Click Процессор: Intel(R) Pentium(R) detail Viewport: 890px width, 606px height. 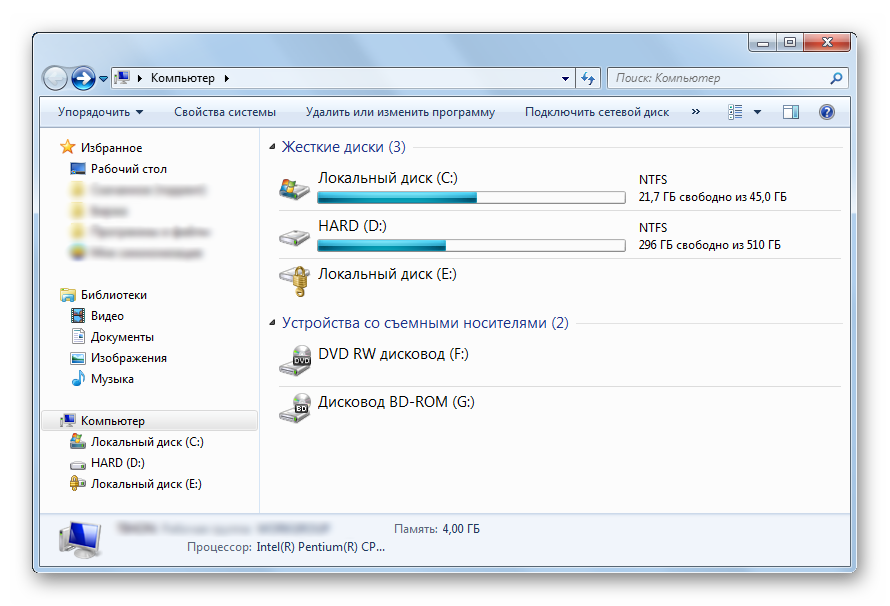click(286, 547)
